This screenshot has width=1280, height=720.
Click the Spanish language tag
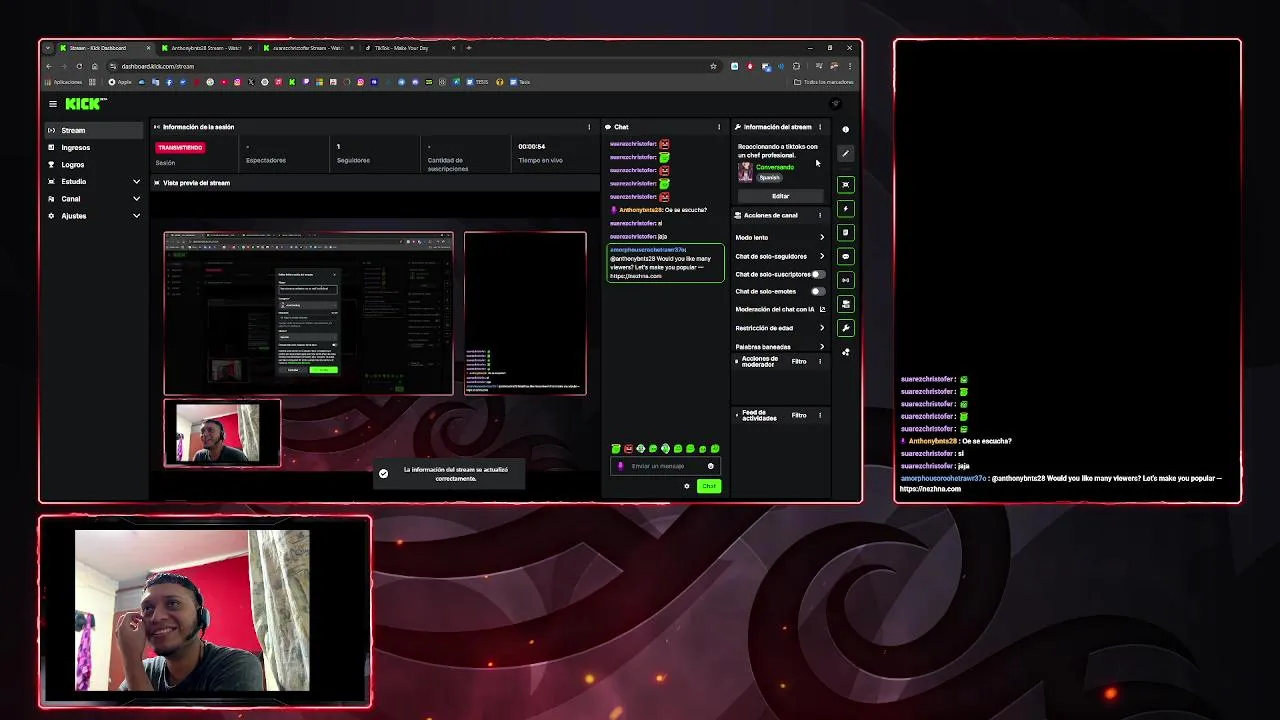pyautogui.click(x=769, y=178)
